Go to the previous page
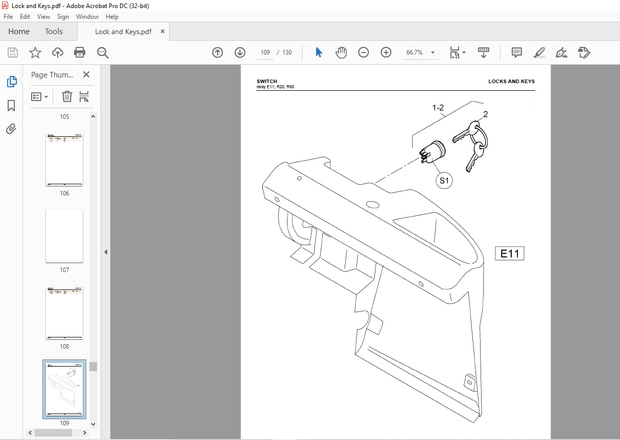620x440 pixels. pos(217,53)
